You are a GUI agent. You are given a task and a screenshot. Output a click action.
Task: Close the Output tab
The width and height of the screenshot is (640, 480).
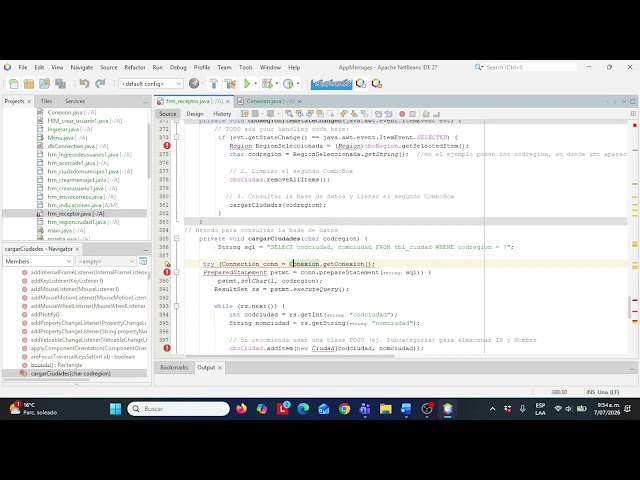tap(220, 368)
